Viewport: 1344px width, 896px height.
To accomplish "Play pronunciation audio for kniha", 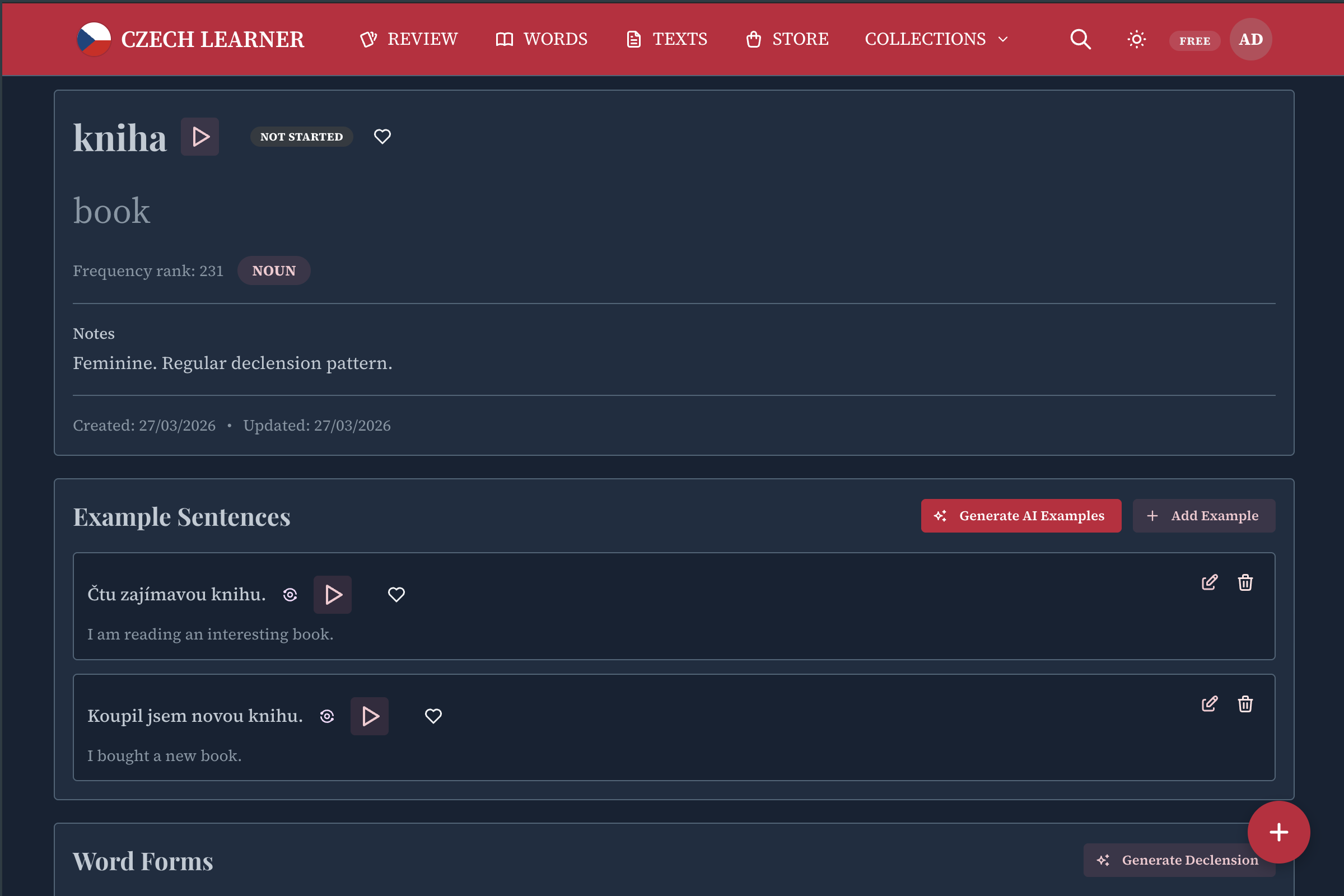I will (x=200, y=137).
